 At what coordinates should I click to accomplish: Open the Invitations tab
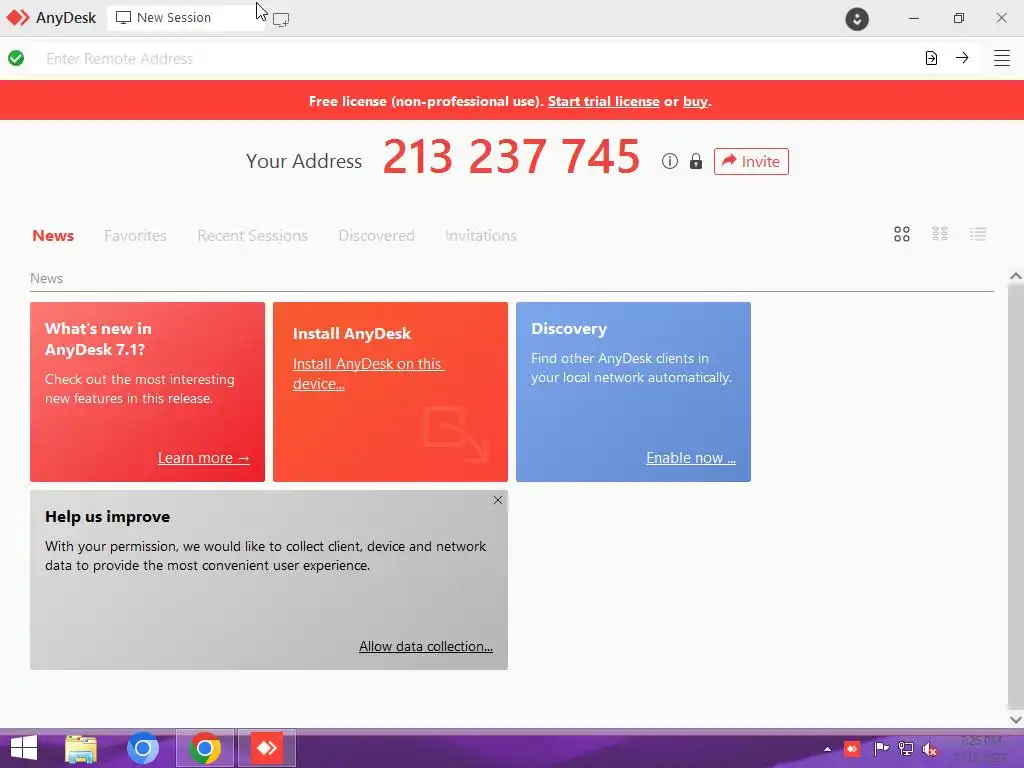481,236
